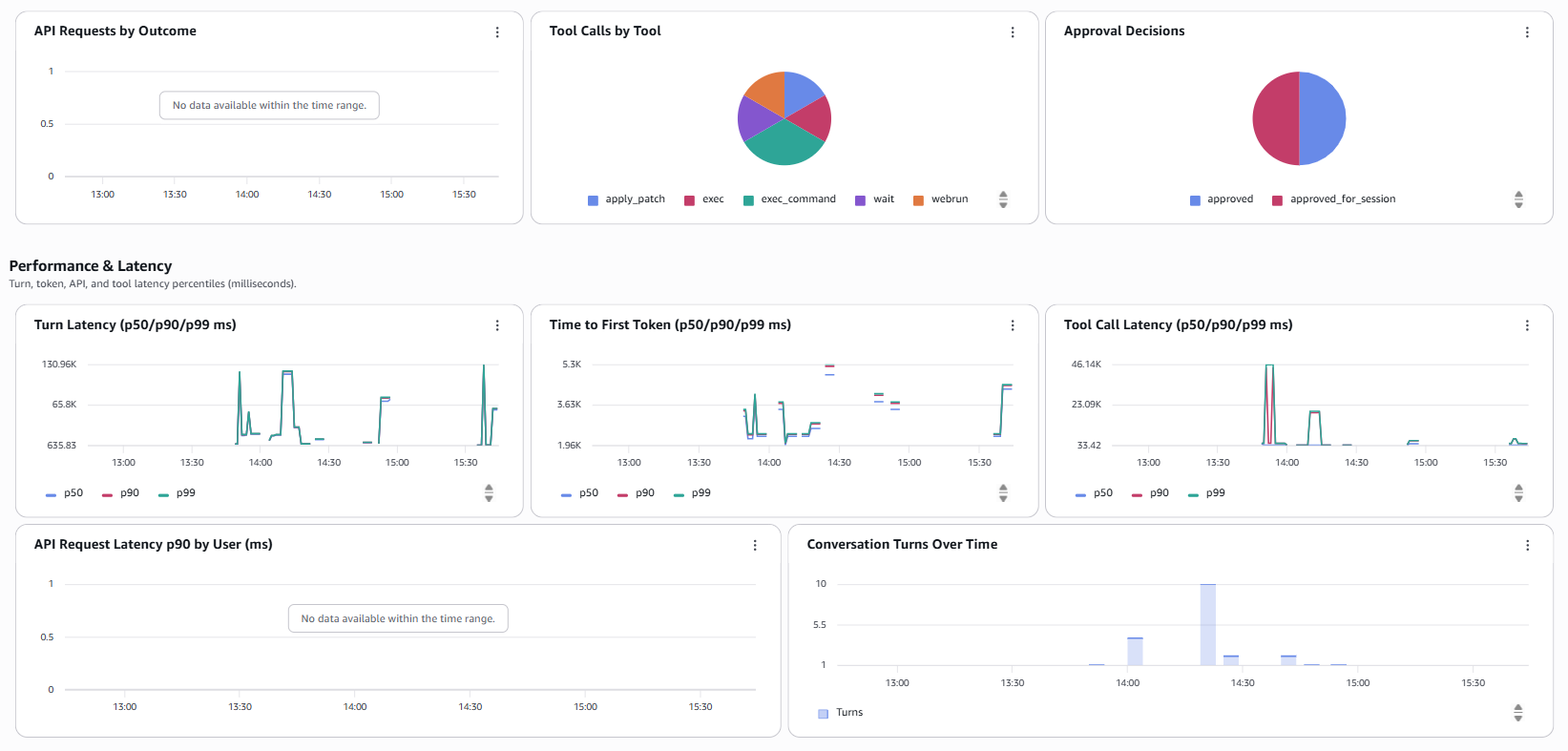Open Time to First Token widget menu

pos(1013,325)
